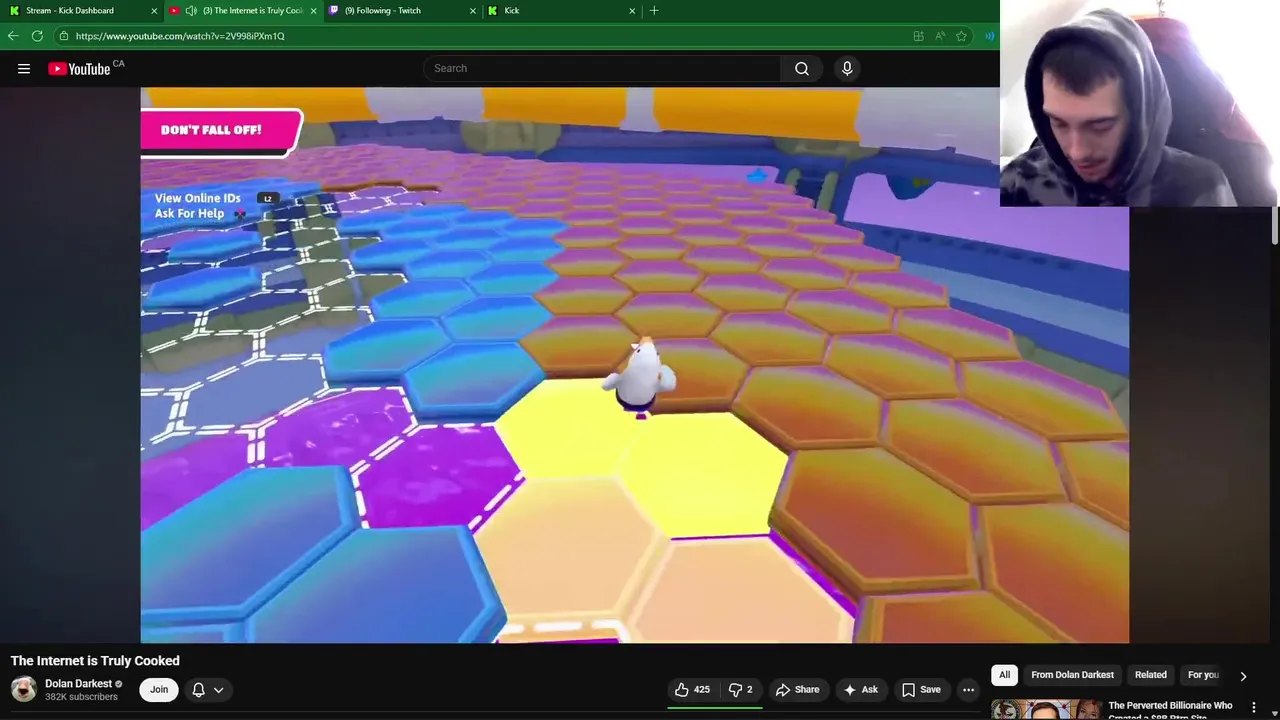Close the Kick tab
This screenshot has height=720, width=1280.
pos(632,11)
